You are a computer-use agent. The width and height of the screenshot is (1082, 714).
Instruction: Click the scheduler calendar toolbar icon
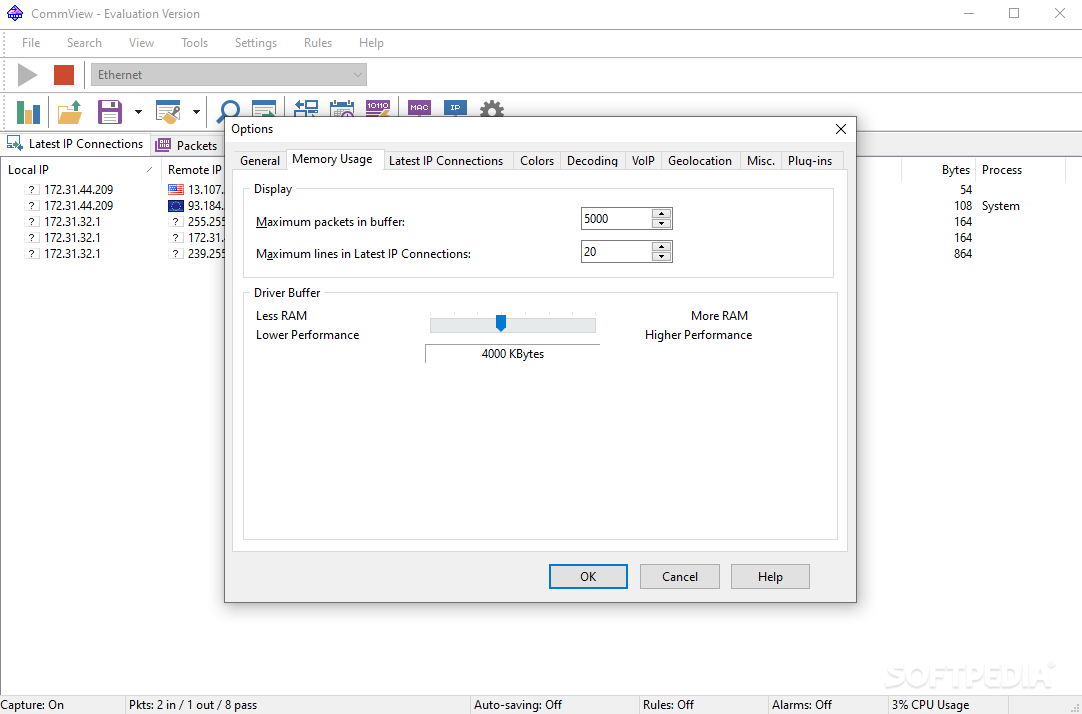click(342, 108)
